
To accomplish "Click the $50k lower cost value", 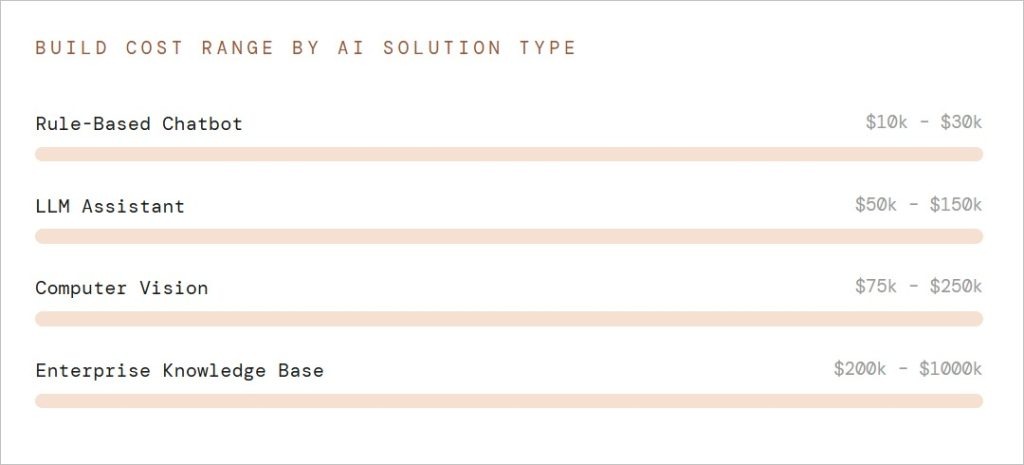I will [876, 204].
